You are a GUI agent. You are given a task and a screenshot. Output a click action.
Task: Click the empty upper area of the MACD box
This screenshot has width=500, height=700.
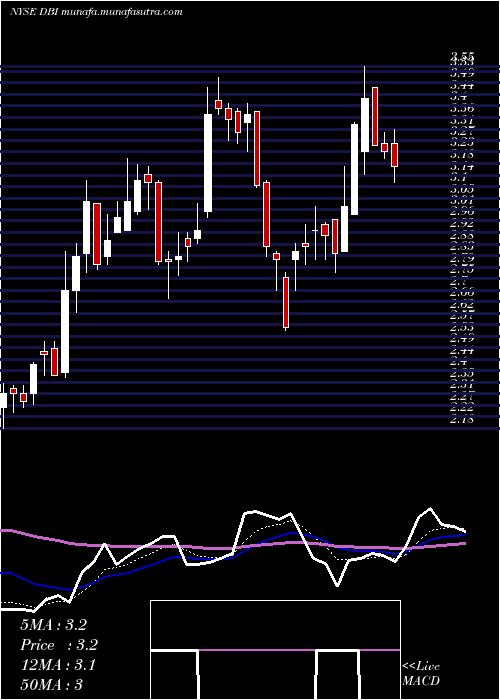click(275, 624)
